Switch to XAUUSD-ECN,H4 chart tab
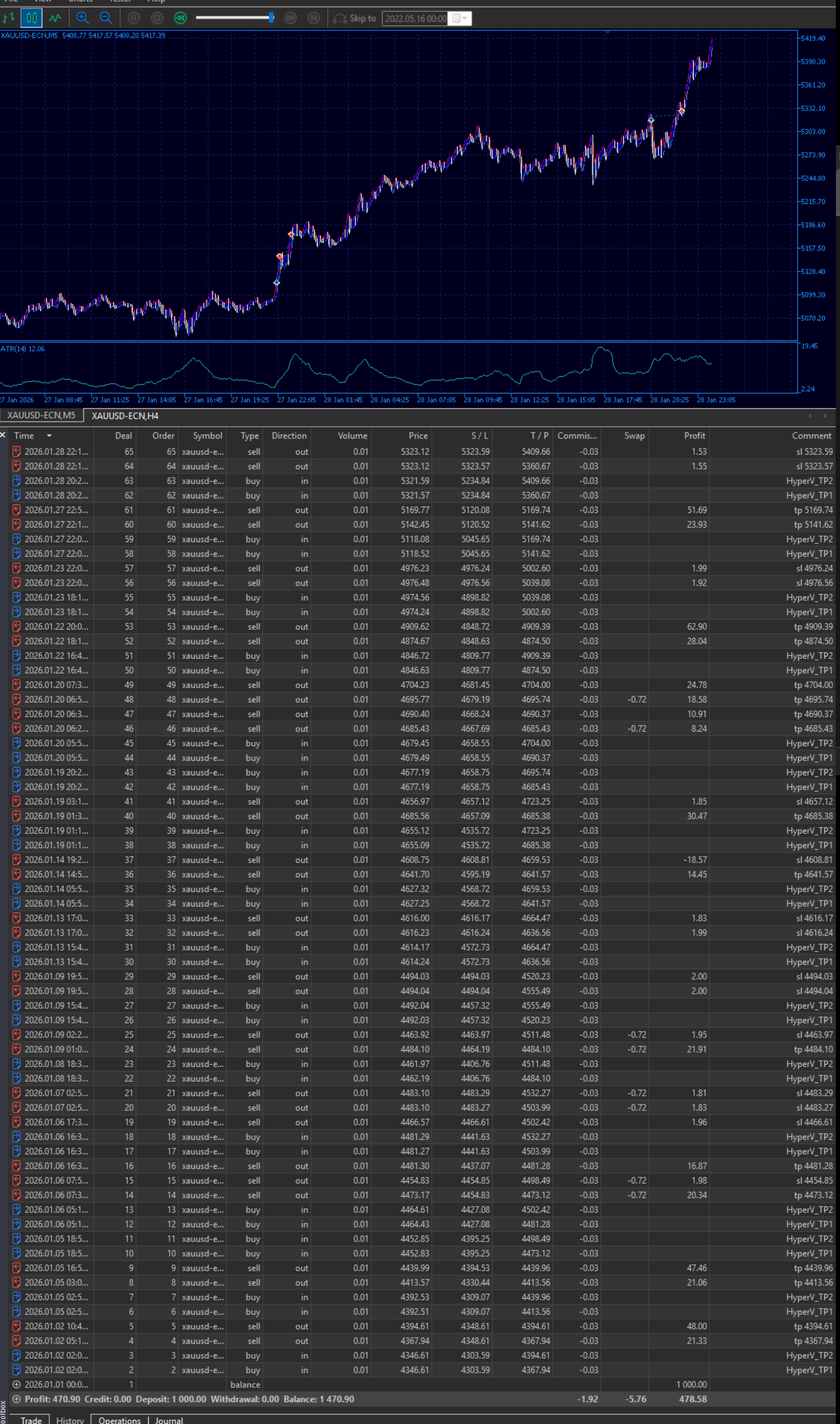840x1424 pixels. 125,416
